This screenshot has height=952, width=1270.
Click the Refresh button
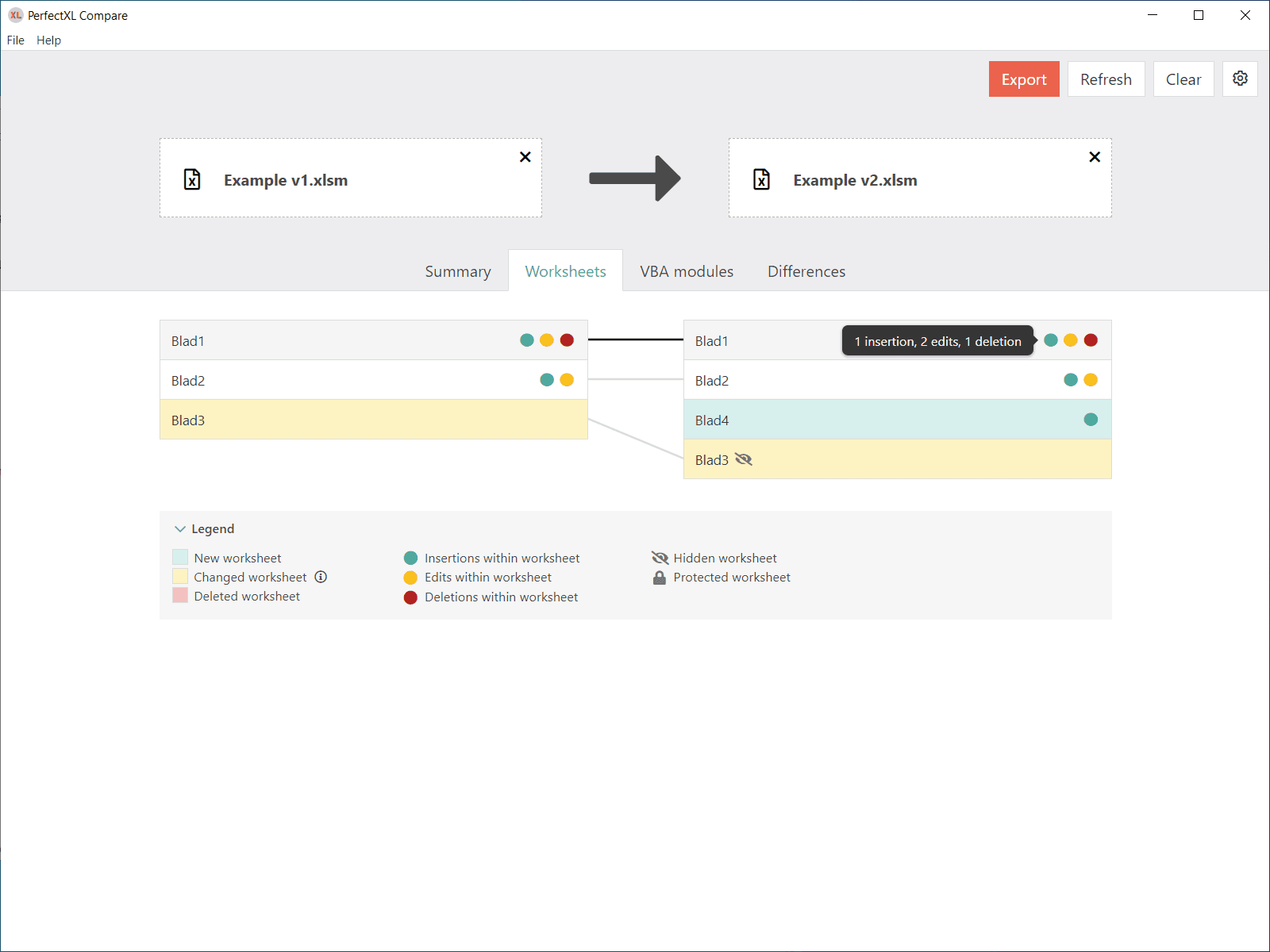tap(1106, 79)
